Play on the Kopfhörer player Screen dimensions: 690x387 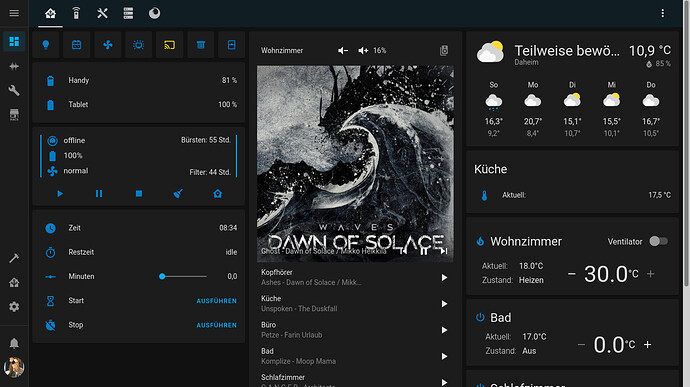pos(444,277)
